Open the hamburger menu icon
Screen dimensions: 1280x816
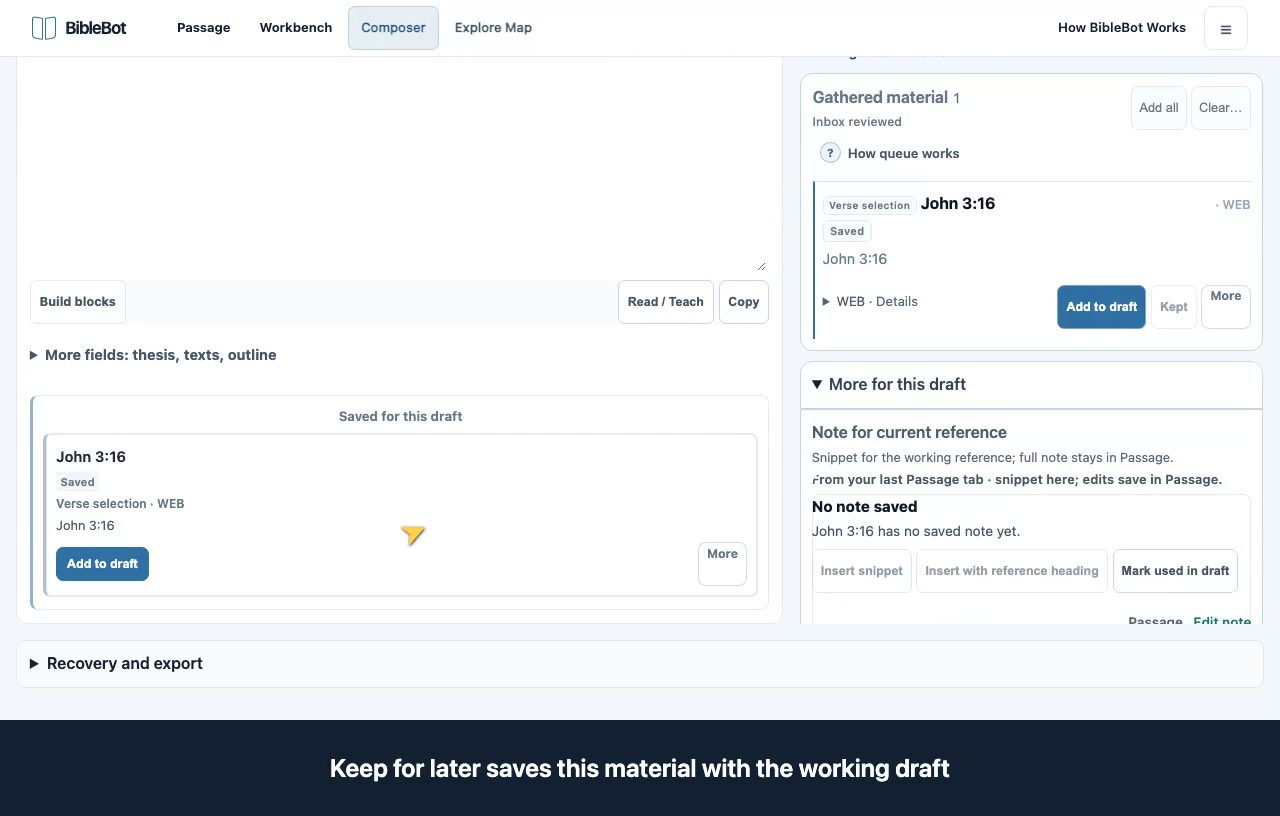(x=1225, y=28)
